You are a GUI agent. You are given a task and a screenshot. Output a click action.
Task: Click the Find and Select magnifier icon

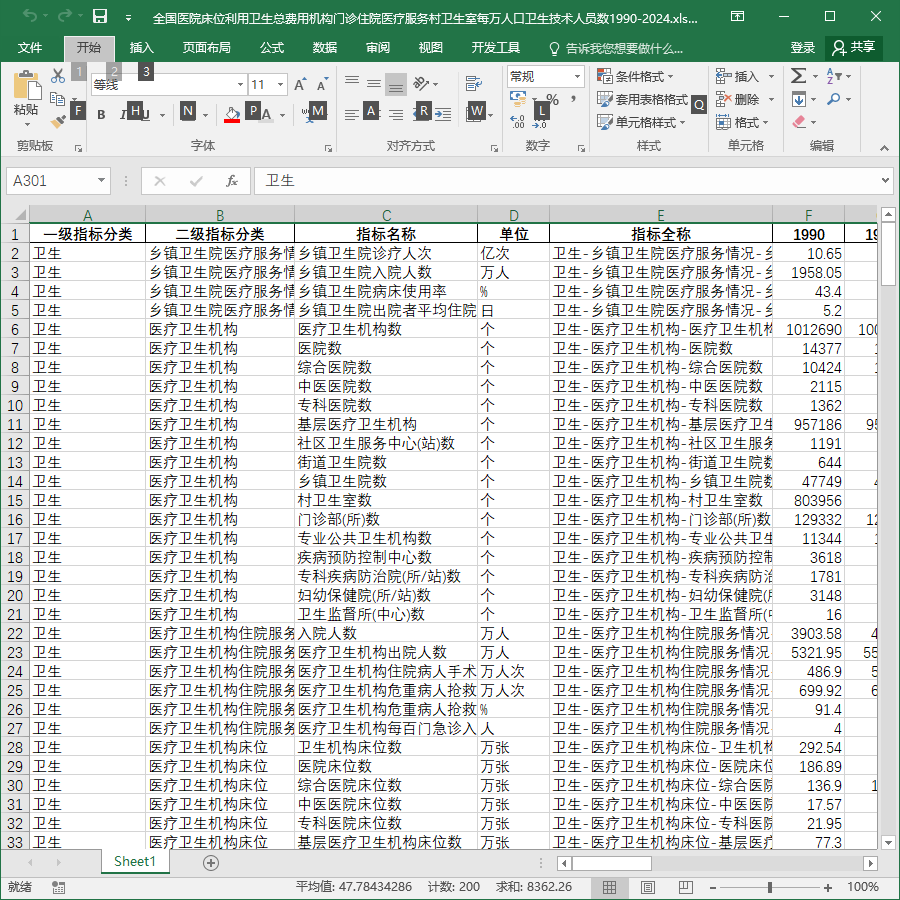833,99
